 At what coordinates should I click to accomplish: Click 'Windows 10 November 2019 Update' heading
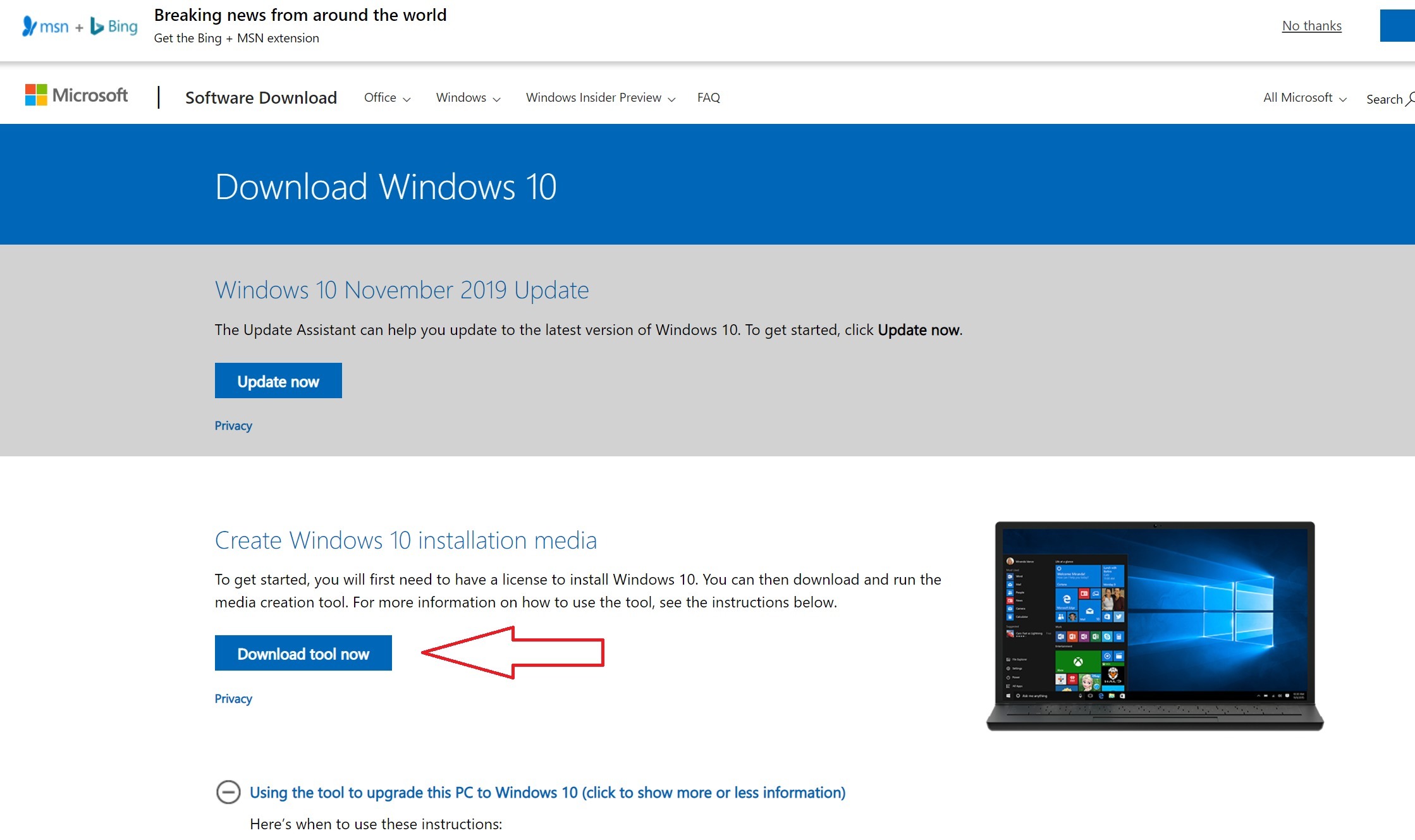pyautogui.click(x=401, y=290)
